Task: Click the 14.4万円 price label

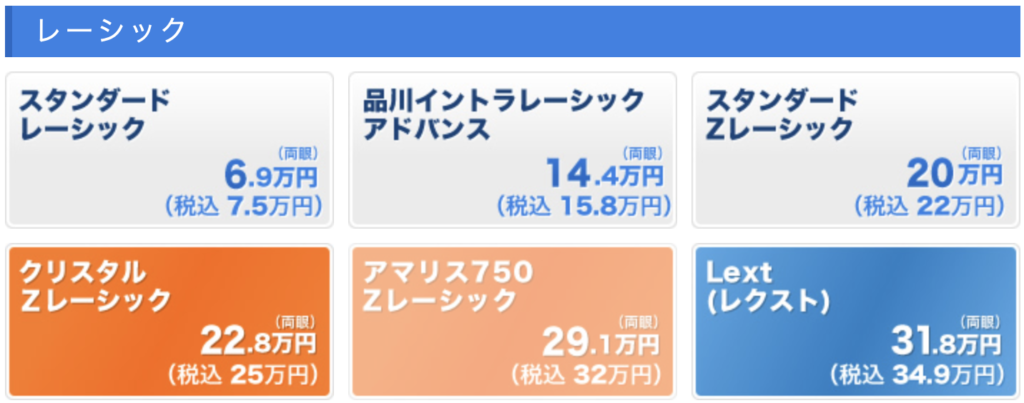Action: pos(604,176)
